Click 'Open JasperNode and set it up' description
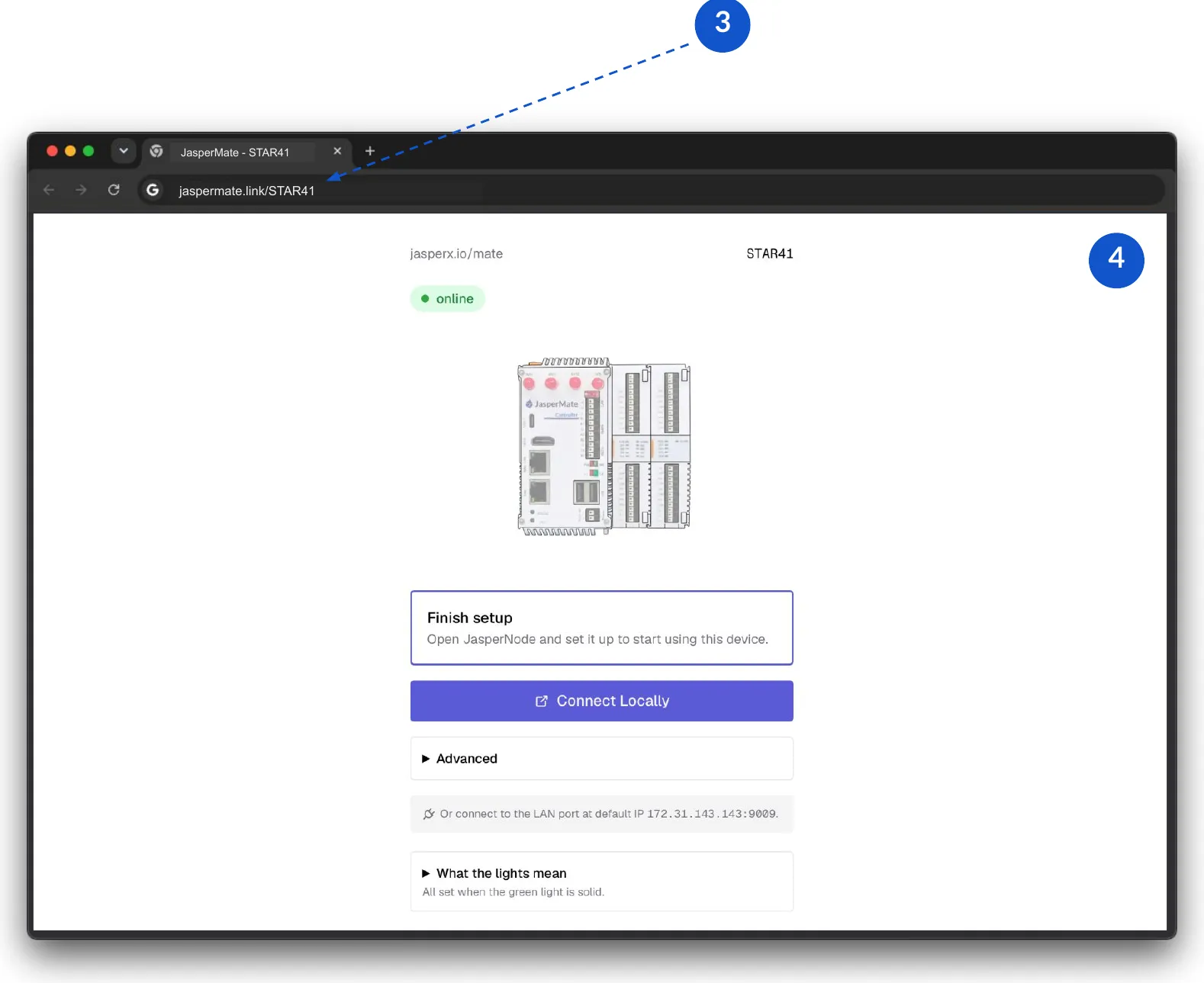This screenshot has width=1204, height=983. click(x=597, y=639)
